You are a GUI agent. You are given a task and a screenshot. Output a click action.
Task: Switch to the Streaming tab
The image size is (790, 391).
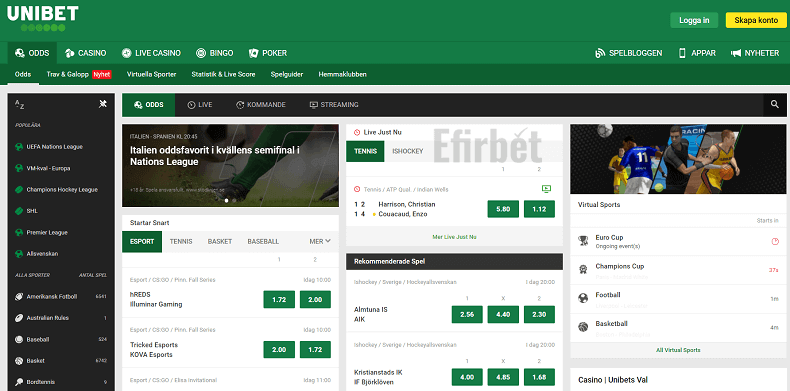click(334, 105)
